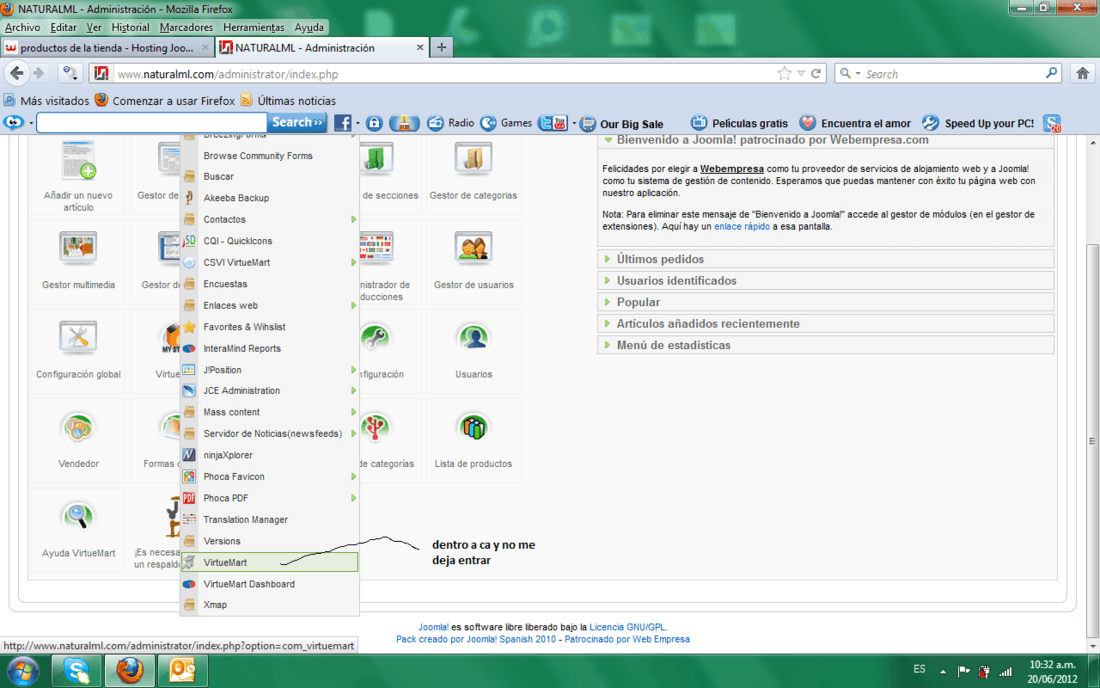Open the Webempresa link
1100x688 pixels.
[x=732, y=169]
